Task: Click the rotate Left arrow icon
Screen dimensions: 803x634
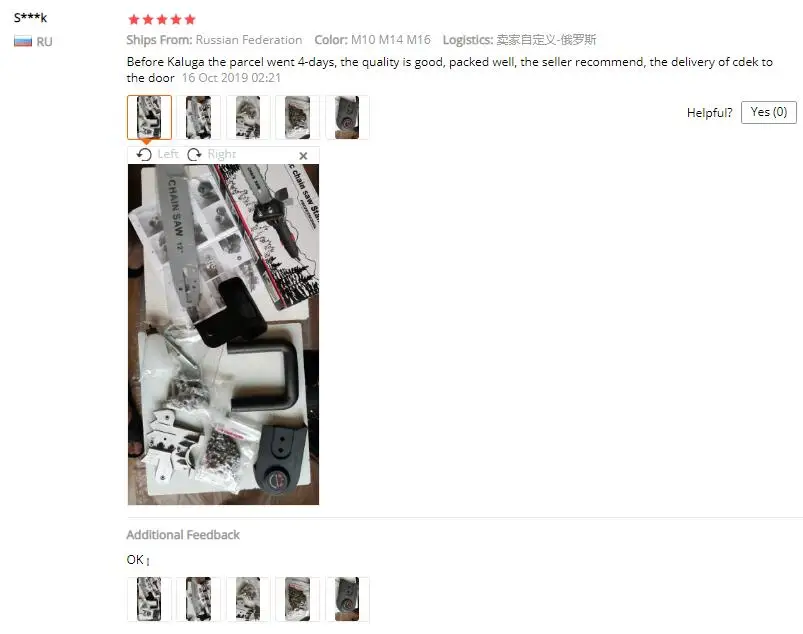Action: click(x=144, y=154)
